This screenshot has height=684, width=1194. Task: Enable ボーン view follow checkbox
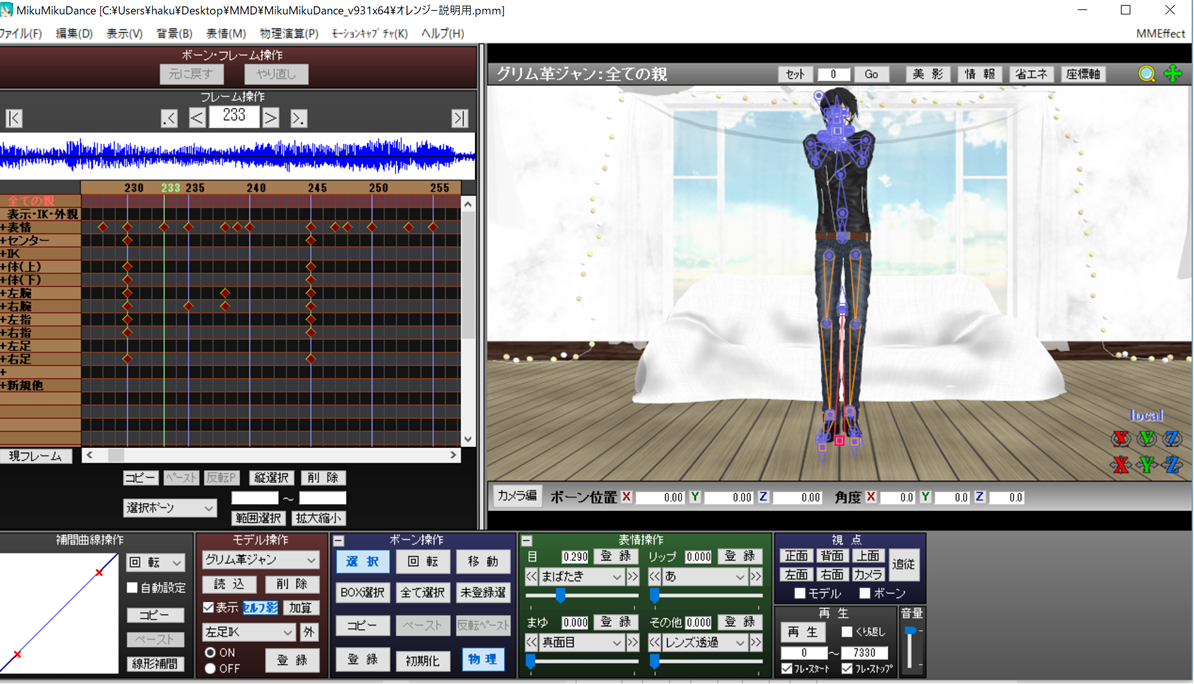(x=864, y=593)
